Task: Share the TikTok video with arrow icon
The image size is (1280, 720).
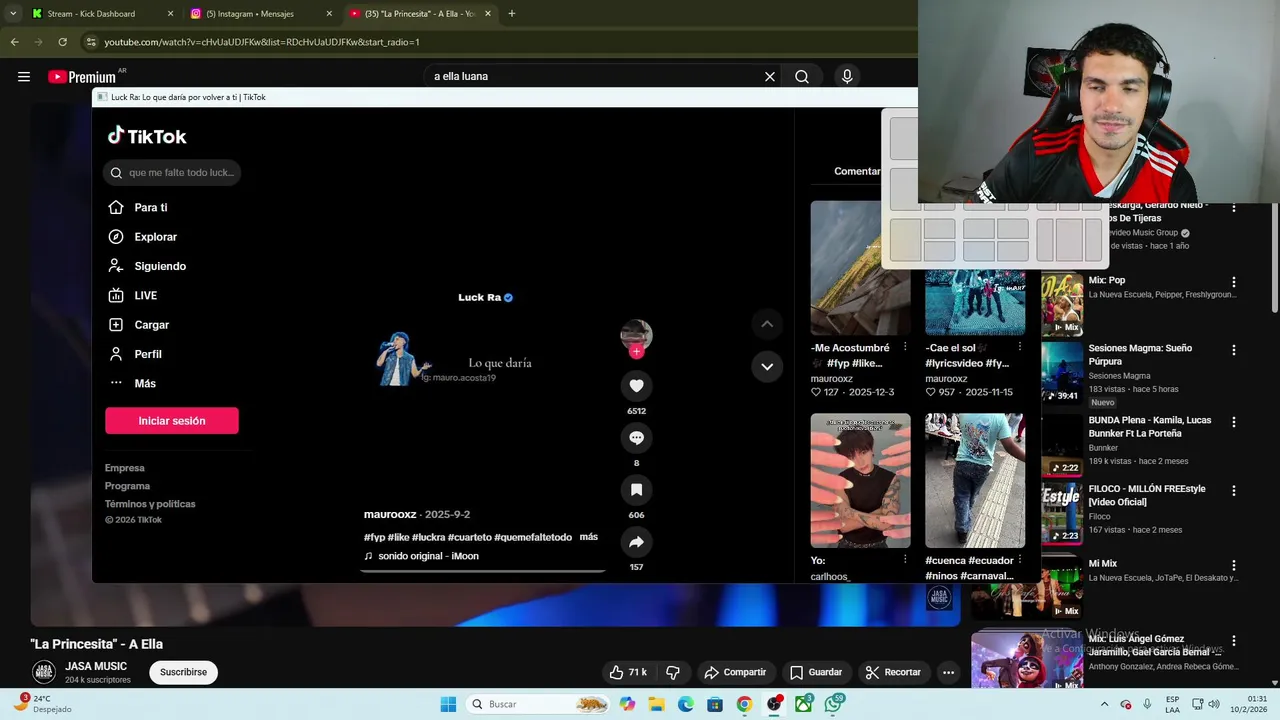Action: pos(636,542)
